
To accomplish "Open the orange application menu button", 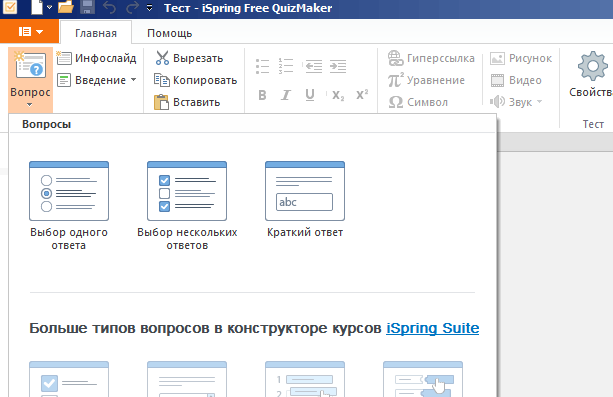I will 30,31.
